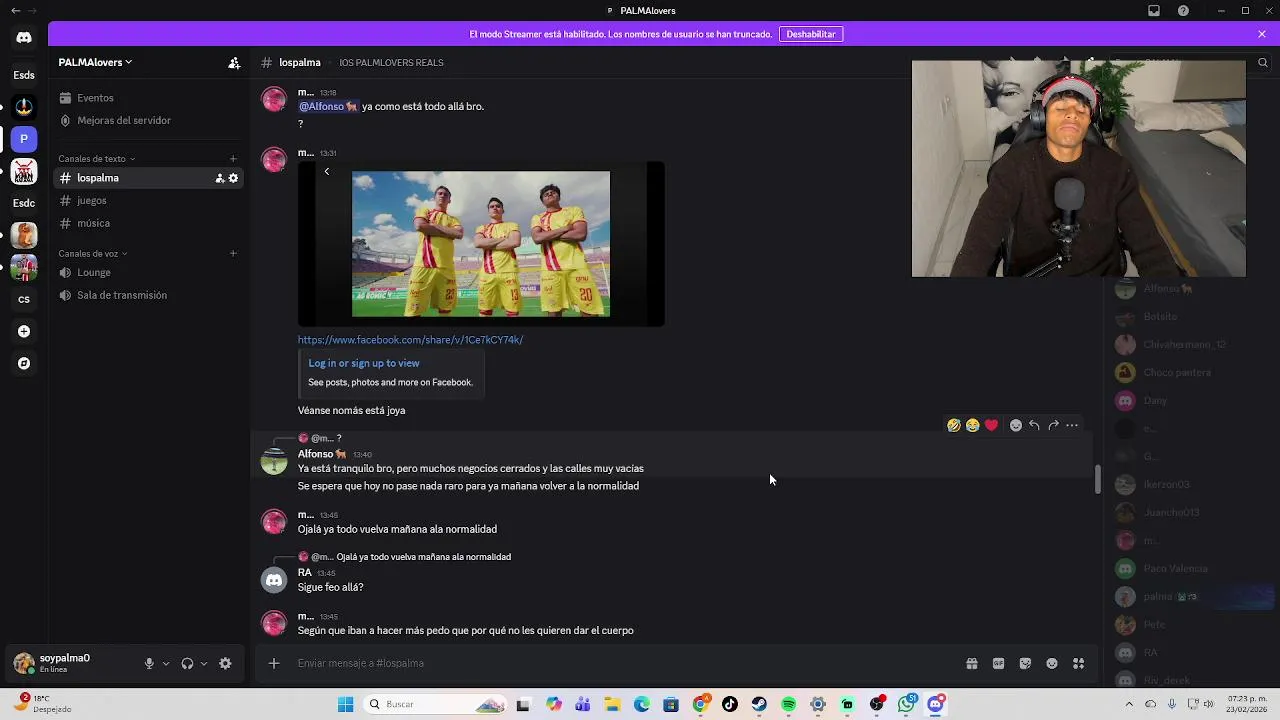Click the taskbar Buscar search box

(x=435, y=704)
